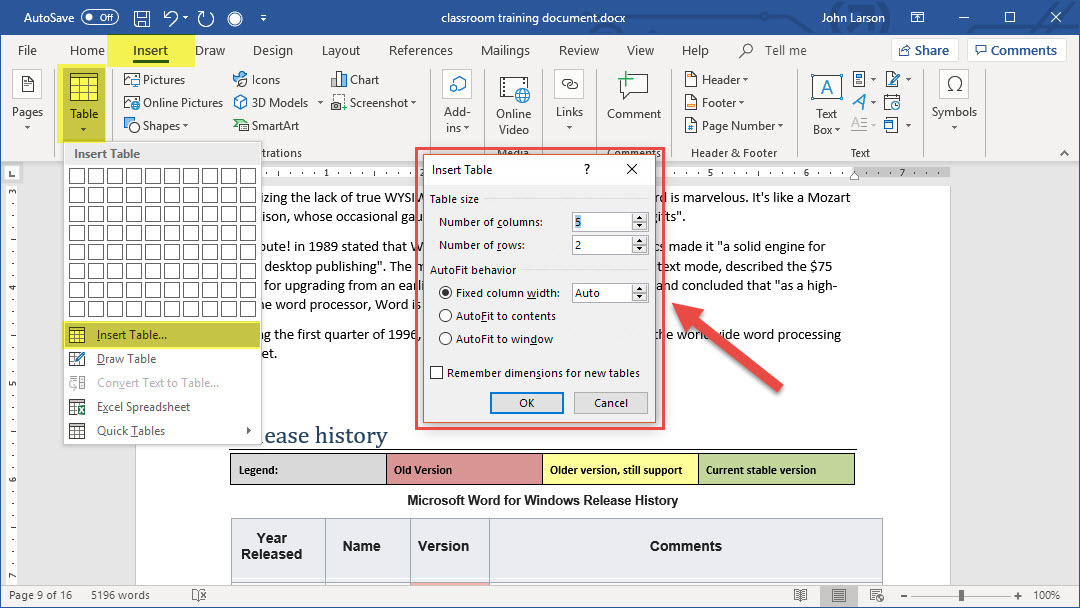Click the Save icon in title bar
The width and height of the screenshot is (1080, 608).
tap(142, 18)
